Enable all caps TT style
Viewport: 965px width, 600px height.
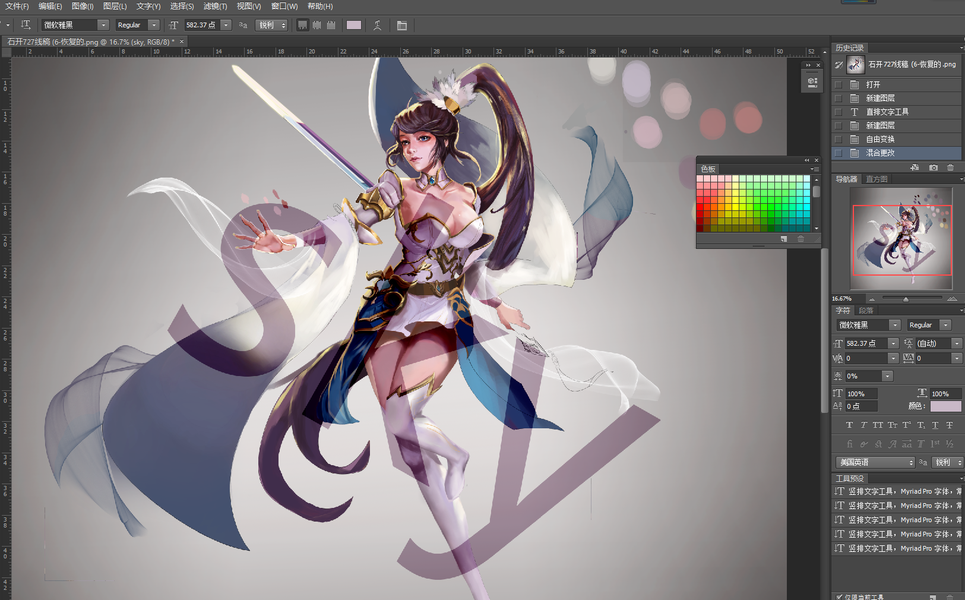point(878,425)
